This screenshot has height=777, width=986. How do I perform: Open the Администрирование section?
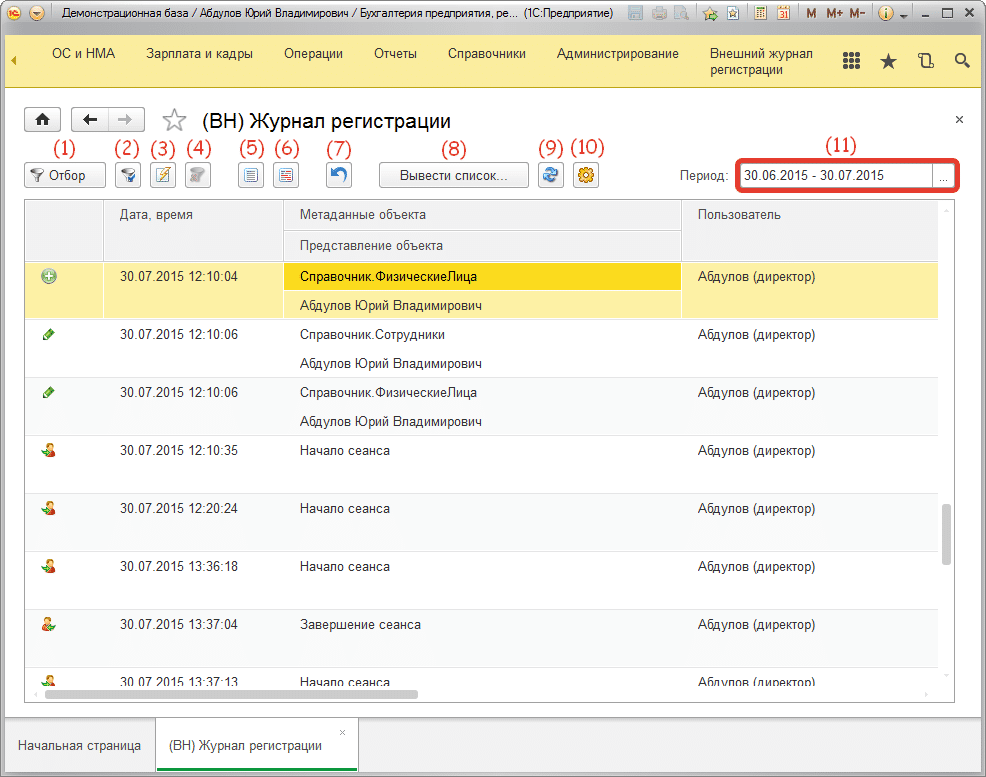617,54
